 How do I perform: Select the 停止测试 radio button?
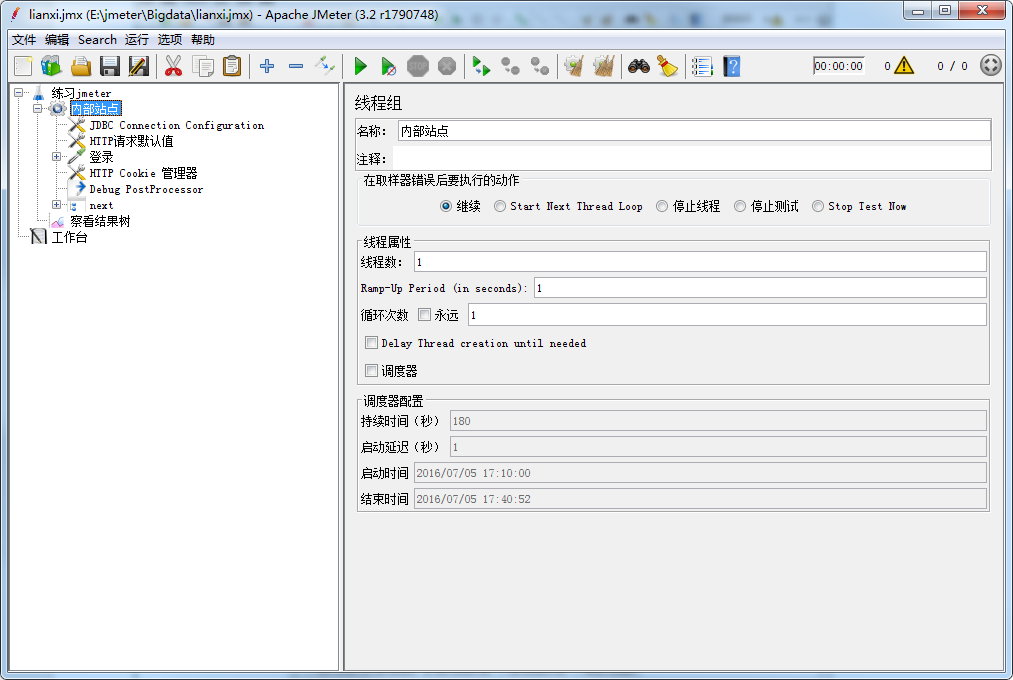point(740,206)
